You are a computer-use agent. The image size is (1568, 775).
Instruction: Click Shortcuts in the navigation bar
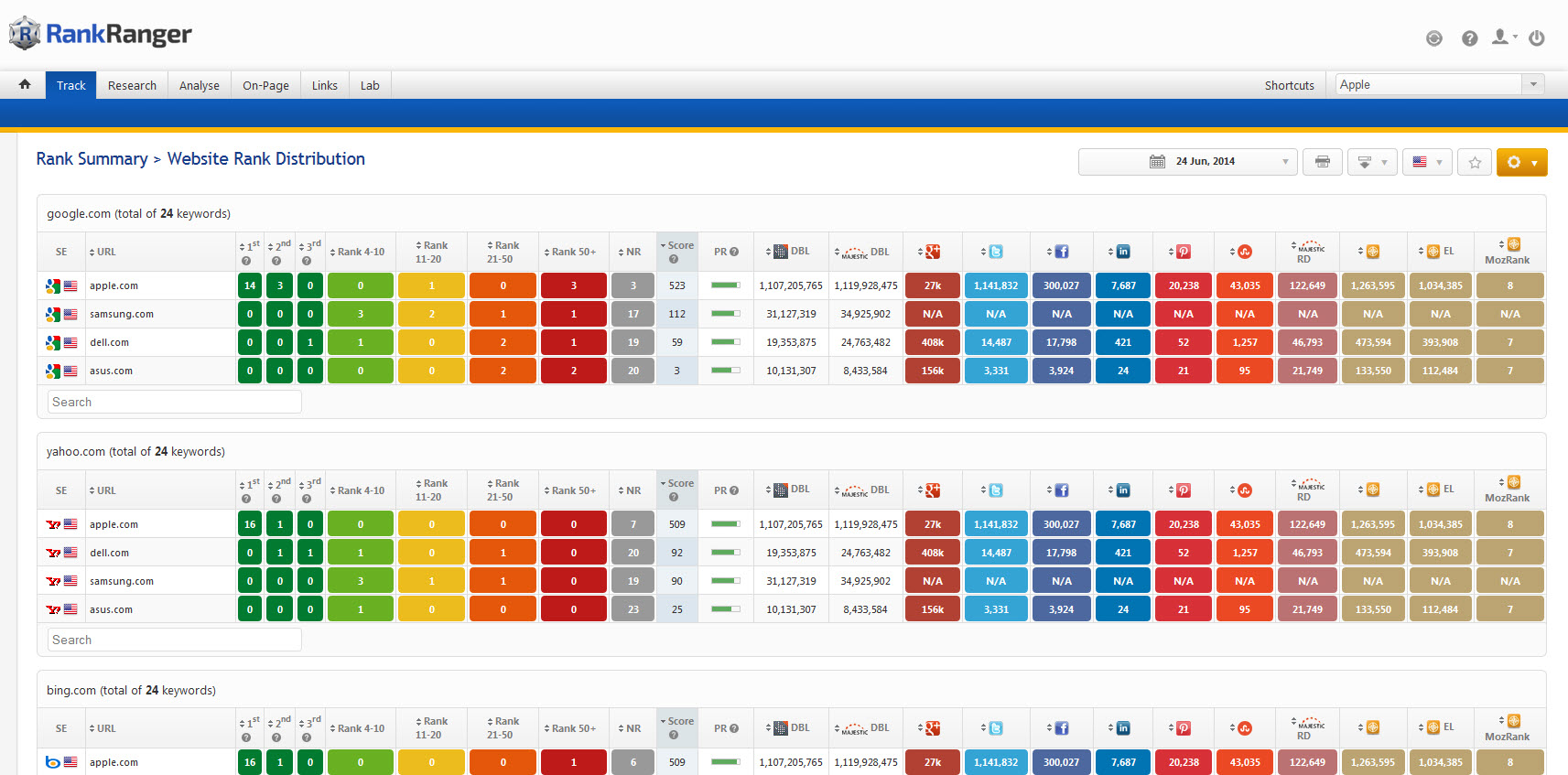point(1289,85)
